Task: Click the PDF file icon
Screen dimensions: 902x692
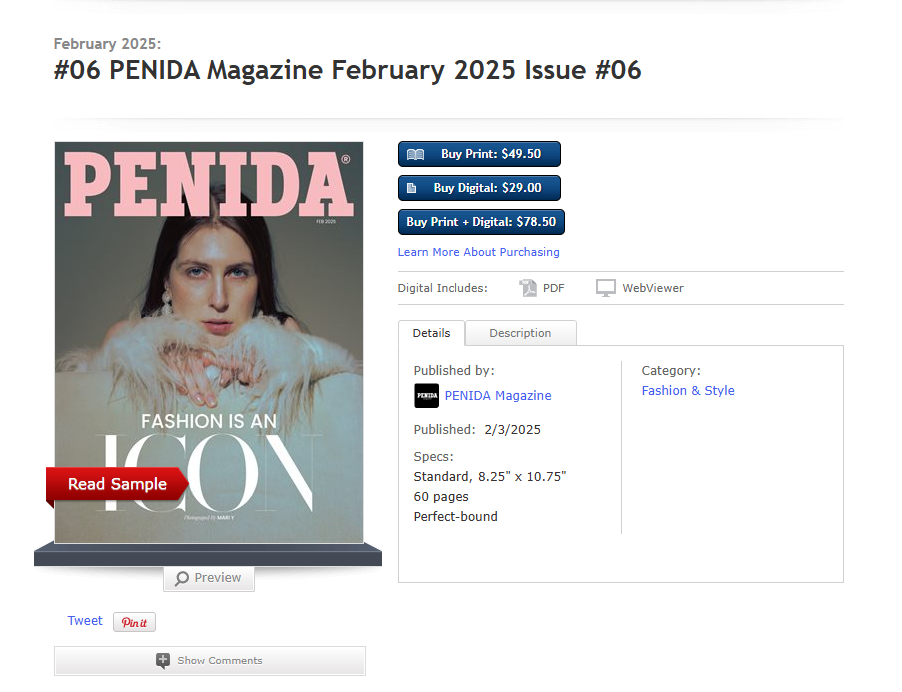Action: 528,288
